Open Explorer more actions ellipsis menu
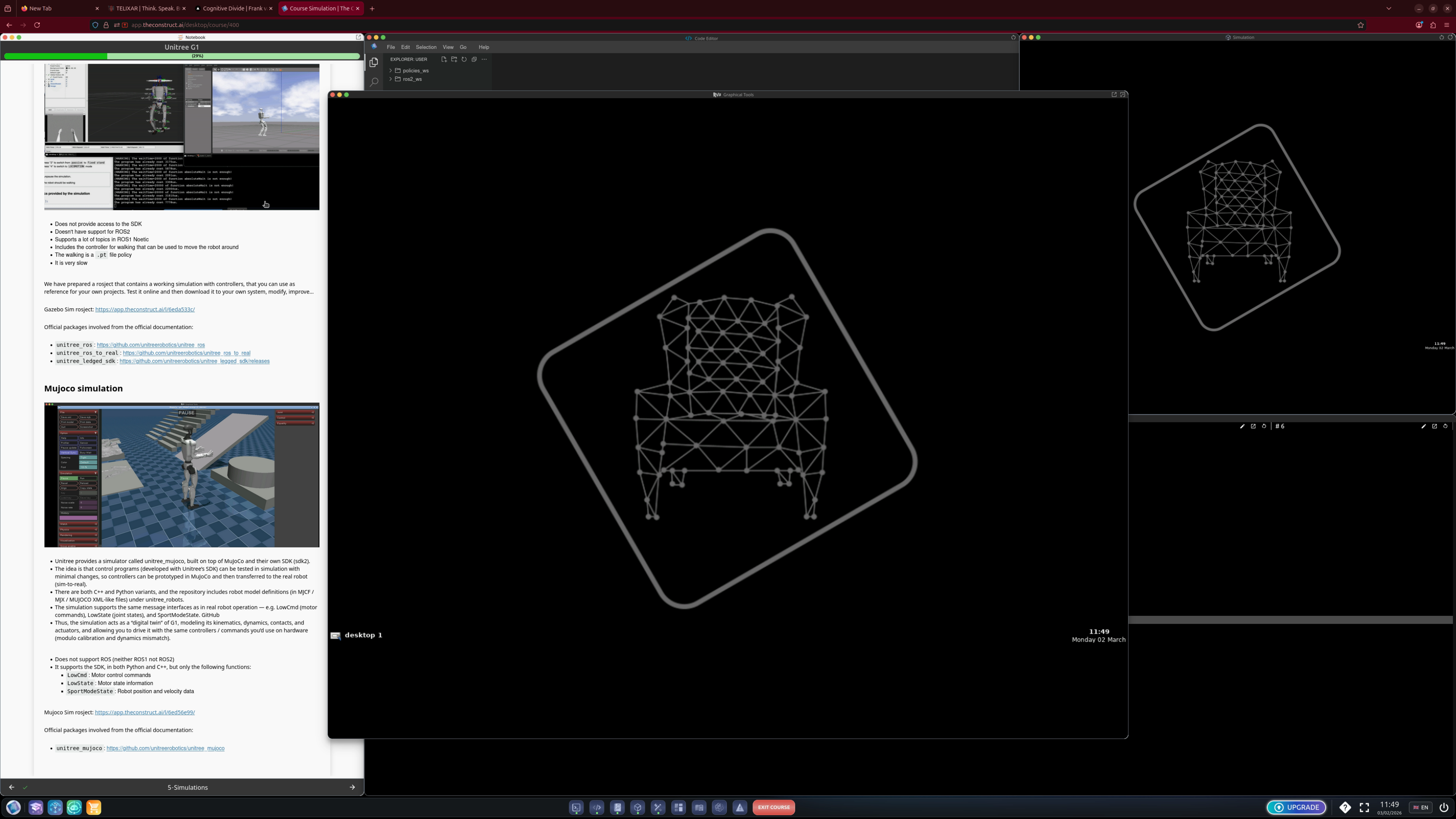 485,60
